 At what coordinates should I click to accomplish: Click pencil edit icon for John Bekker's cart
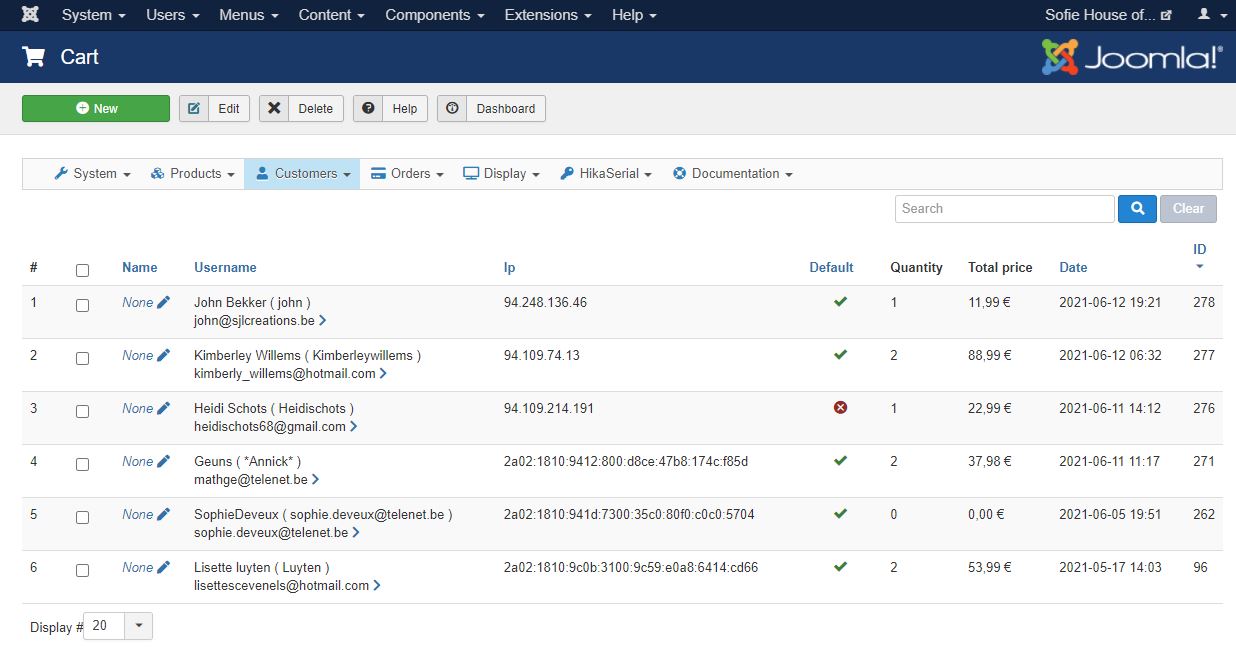[164, 302]
